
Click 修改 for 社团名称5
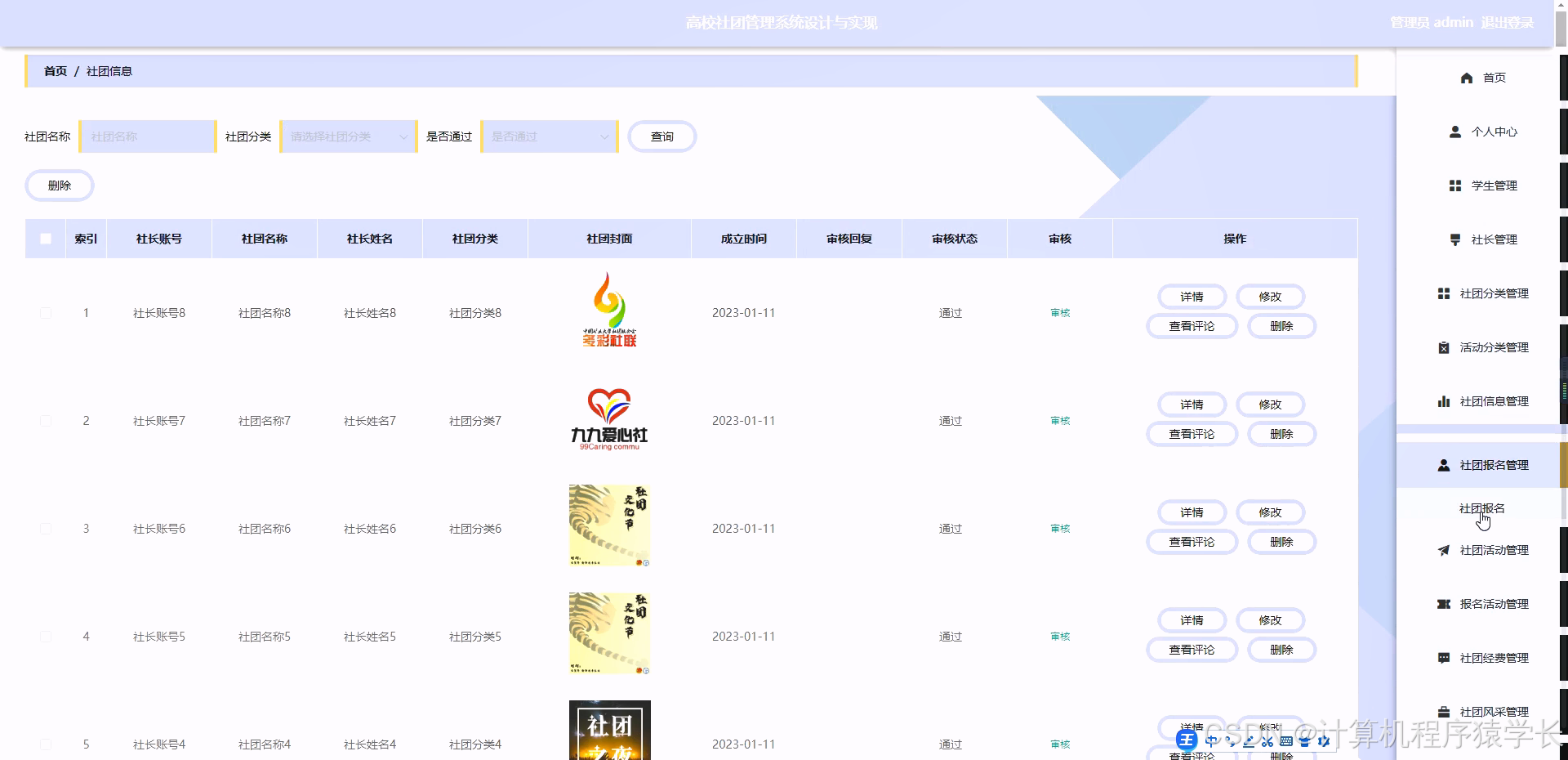click(1270, 620)
